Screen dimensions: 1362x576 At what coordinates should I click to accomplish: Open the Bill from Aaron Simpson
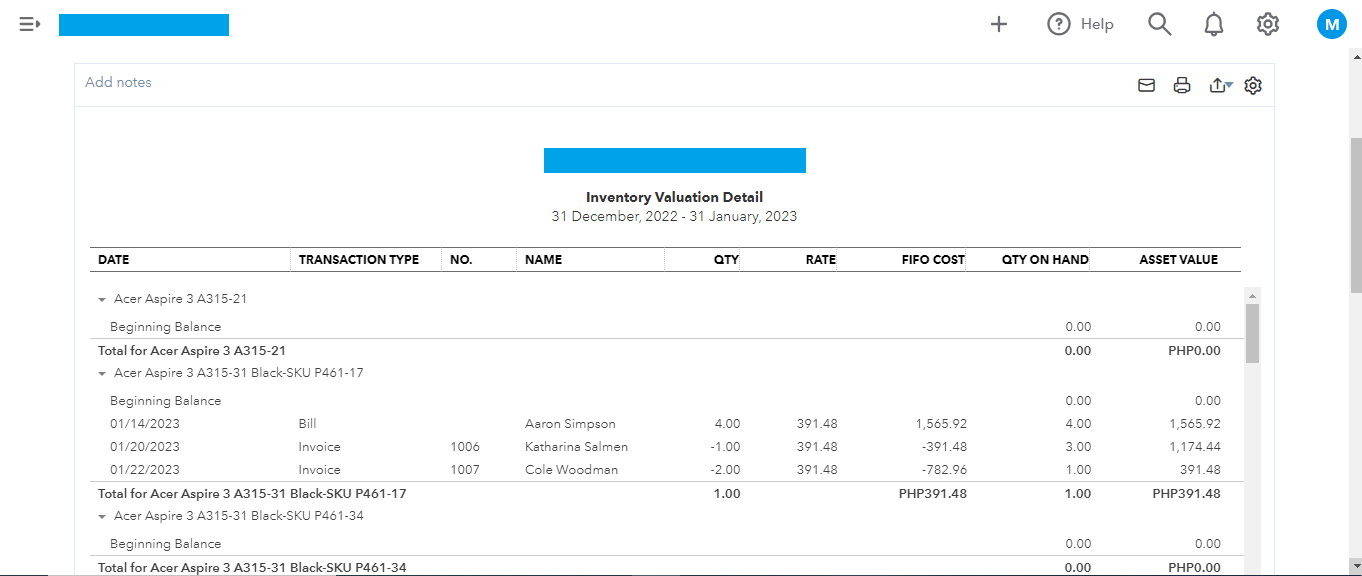pos(307,424)
